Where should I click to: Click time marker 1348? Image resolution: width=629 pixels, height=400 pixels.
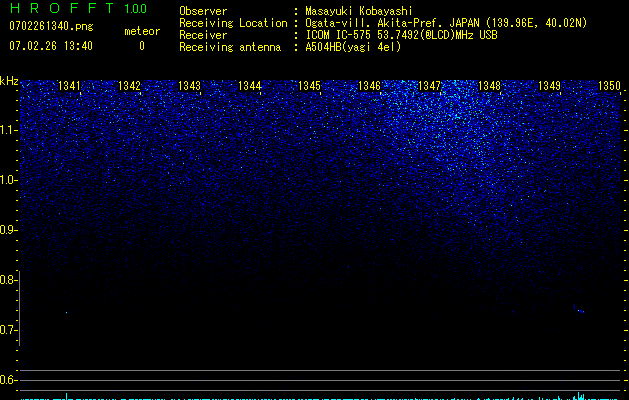[489, 85]
